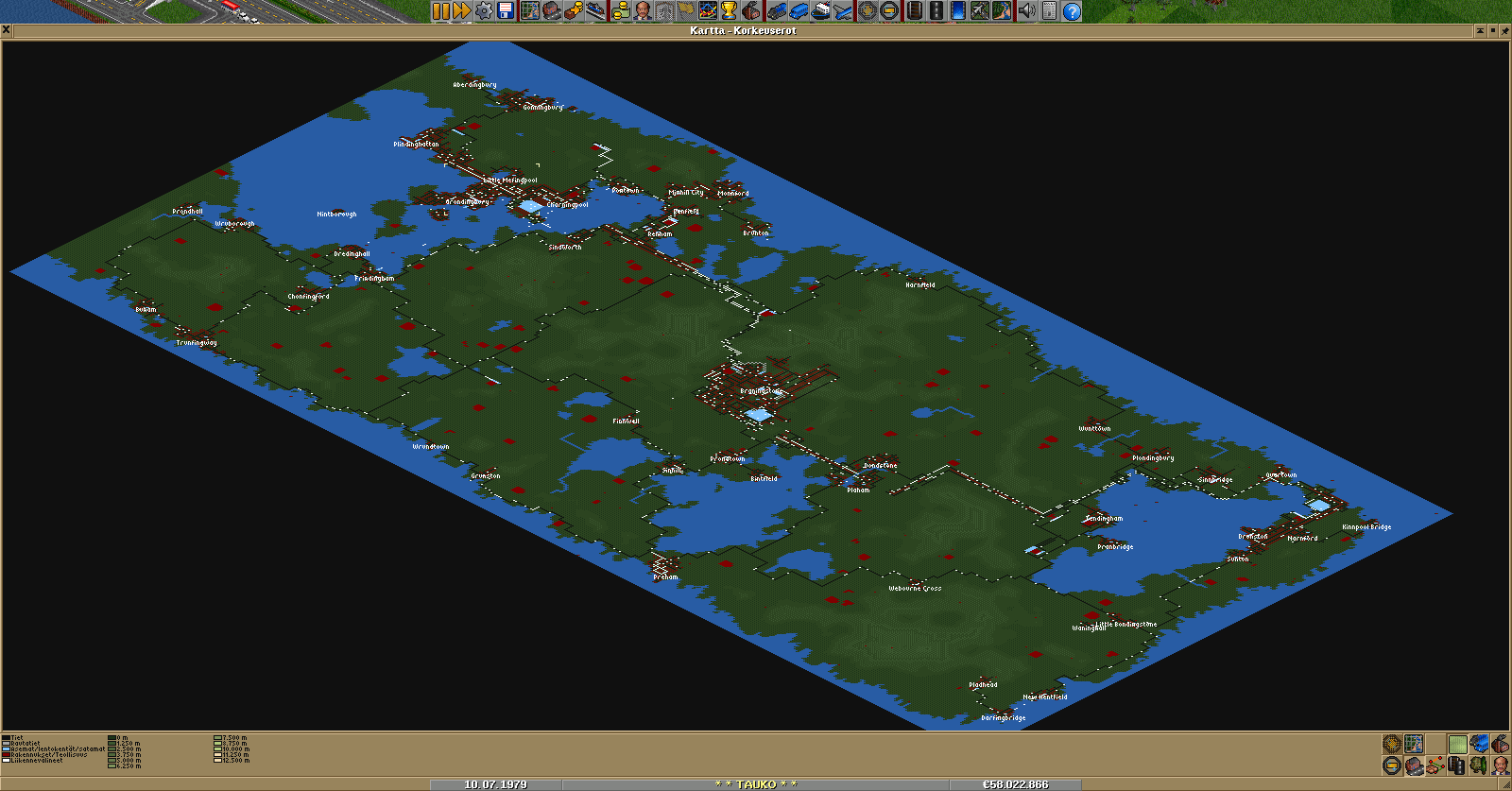This screenshot has height=791, width=1512.
Task: Show the subsidies list icon
Action: pyautogui.click(x=574, y=11)
